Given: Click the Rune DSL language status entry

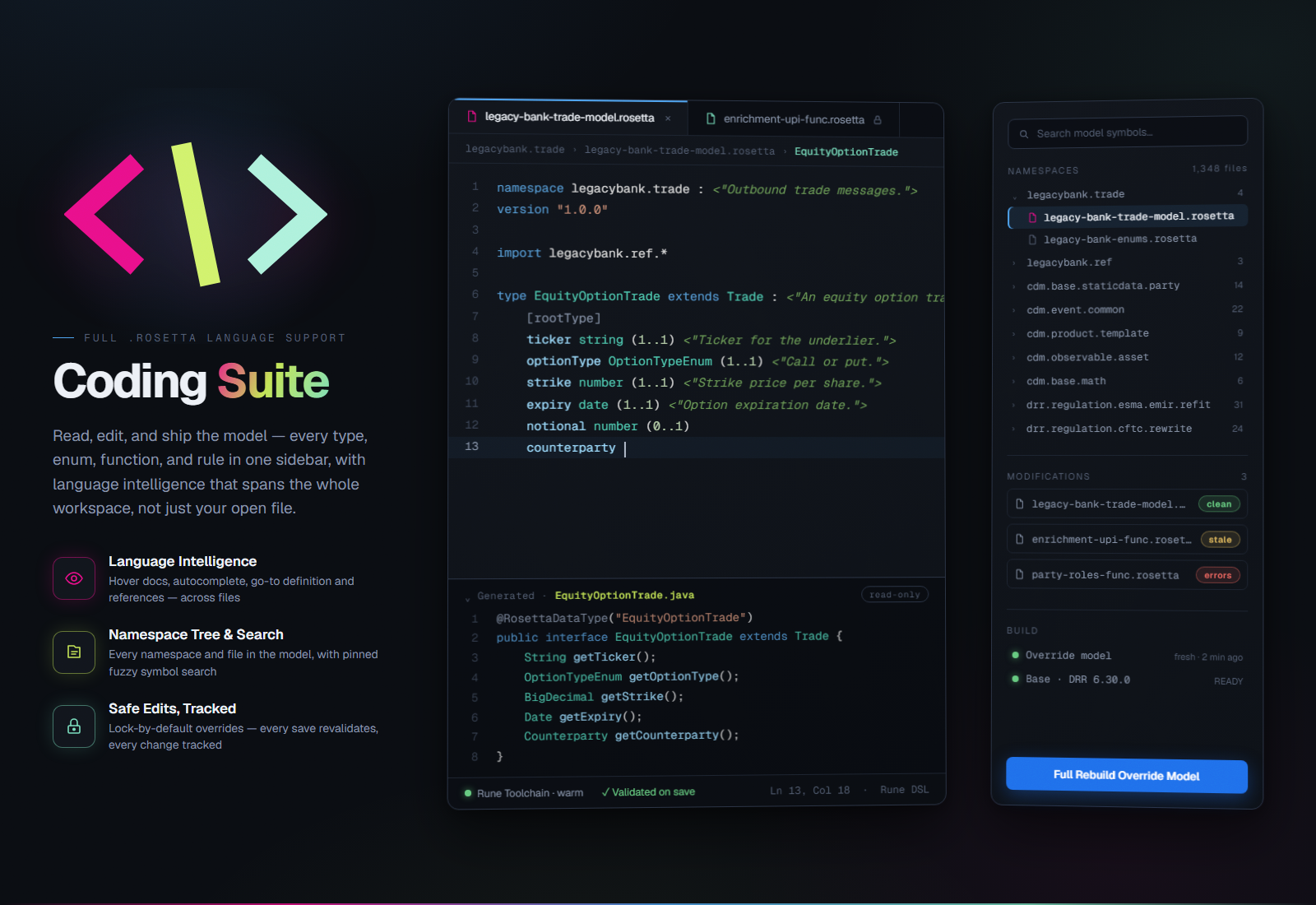Looking at the screenshot, I should [x=904, y=790].
